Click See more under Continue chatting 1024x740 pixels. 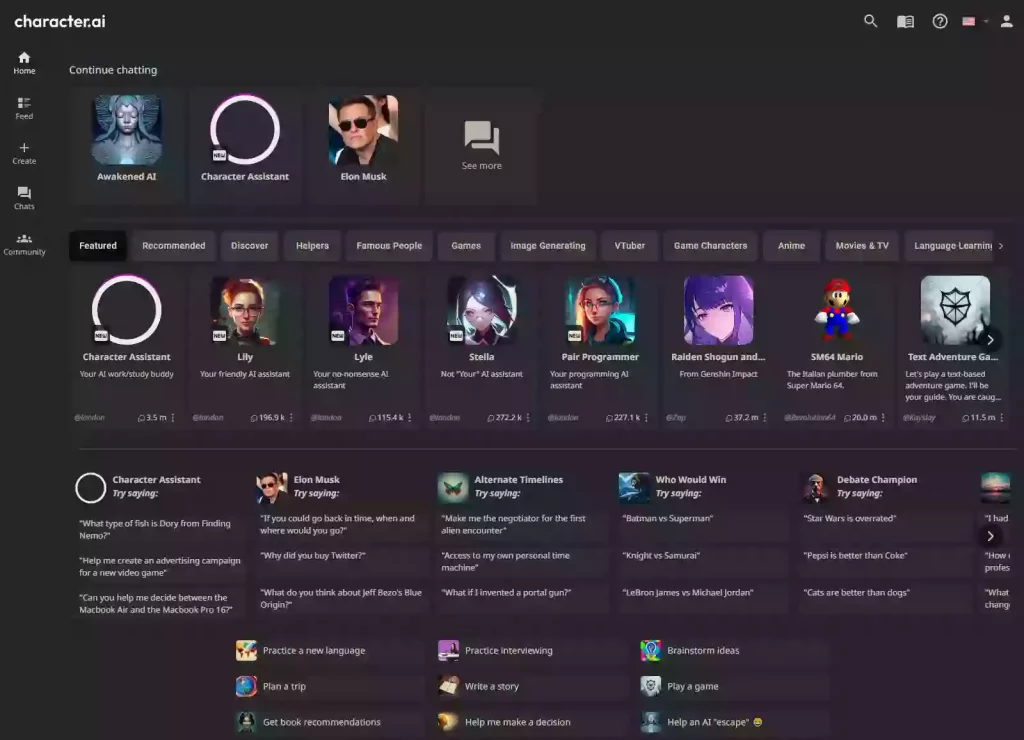(x=482, y=146)
